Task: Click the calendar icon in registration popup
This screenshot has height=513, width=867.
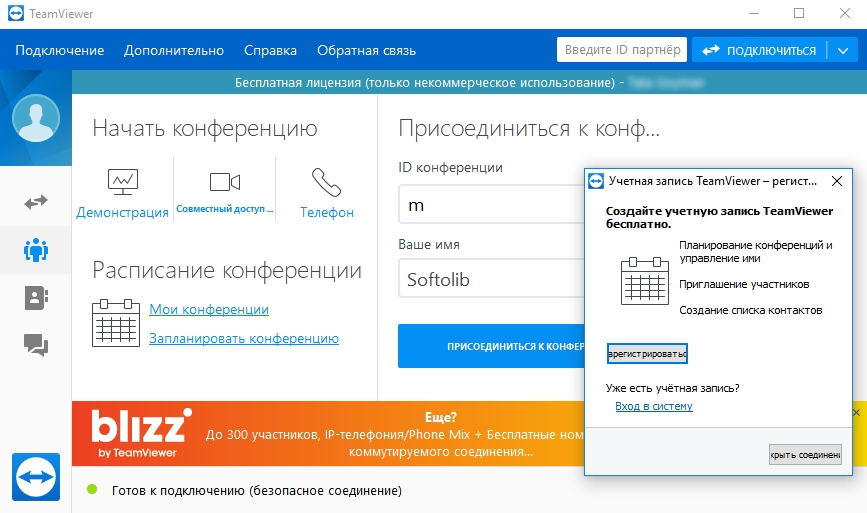Action: pyautogui.click(x=645, y=281)
